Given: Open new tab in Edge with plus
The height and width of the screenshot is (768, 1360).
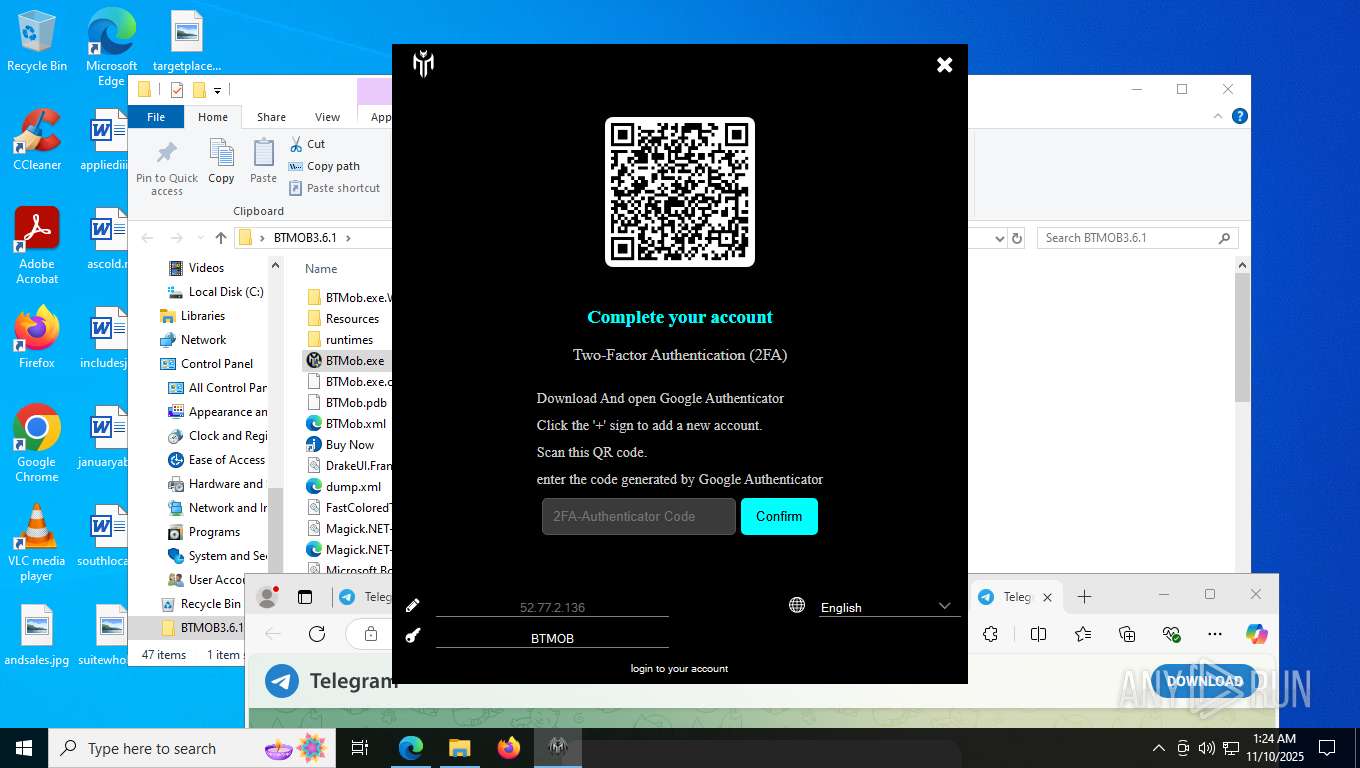Looking at the screenshot, I should coord(1084,597).
